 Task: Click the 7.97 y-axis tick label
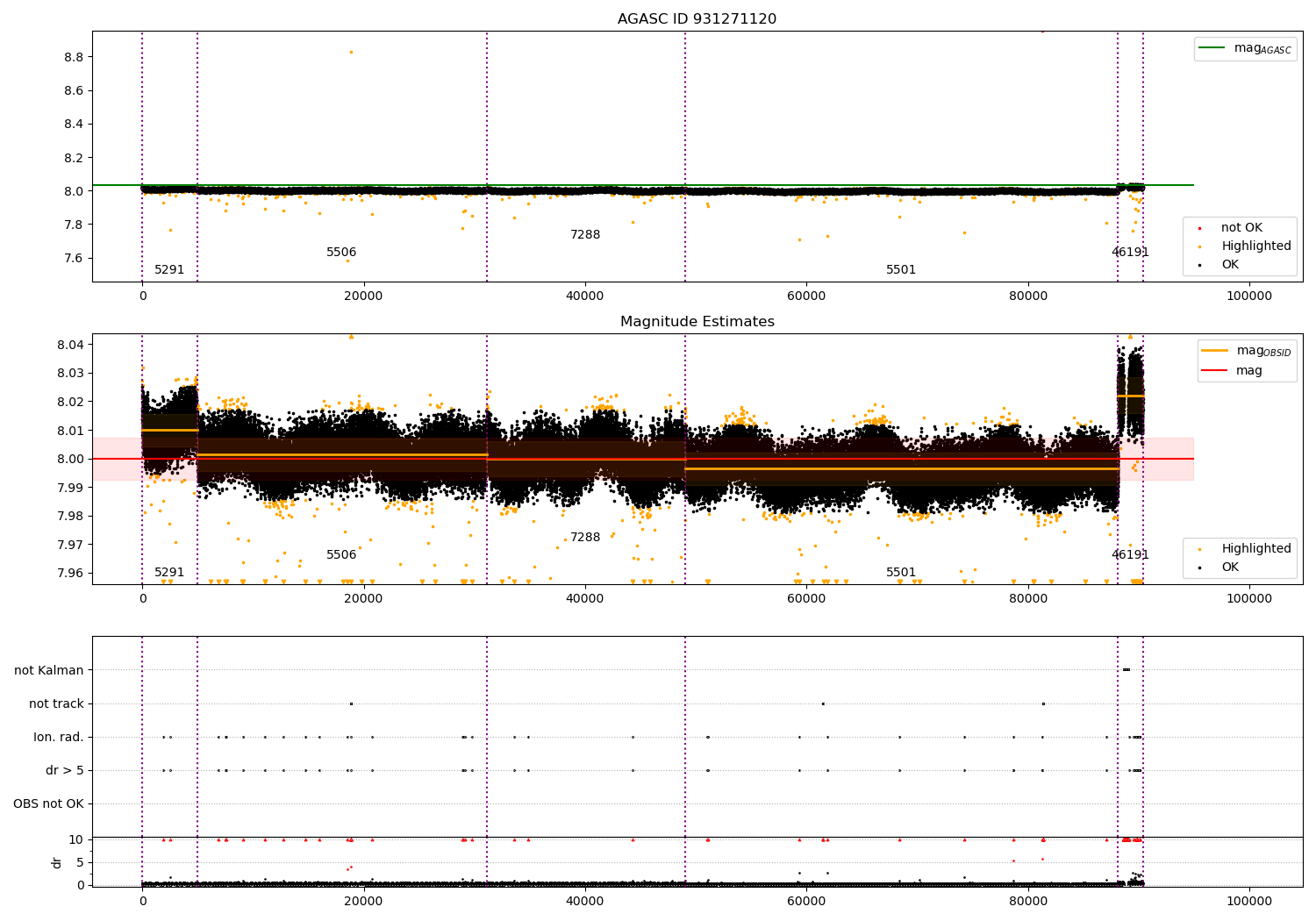tap(70, 545)
